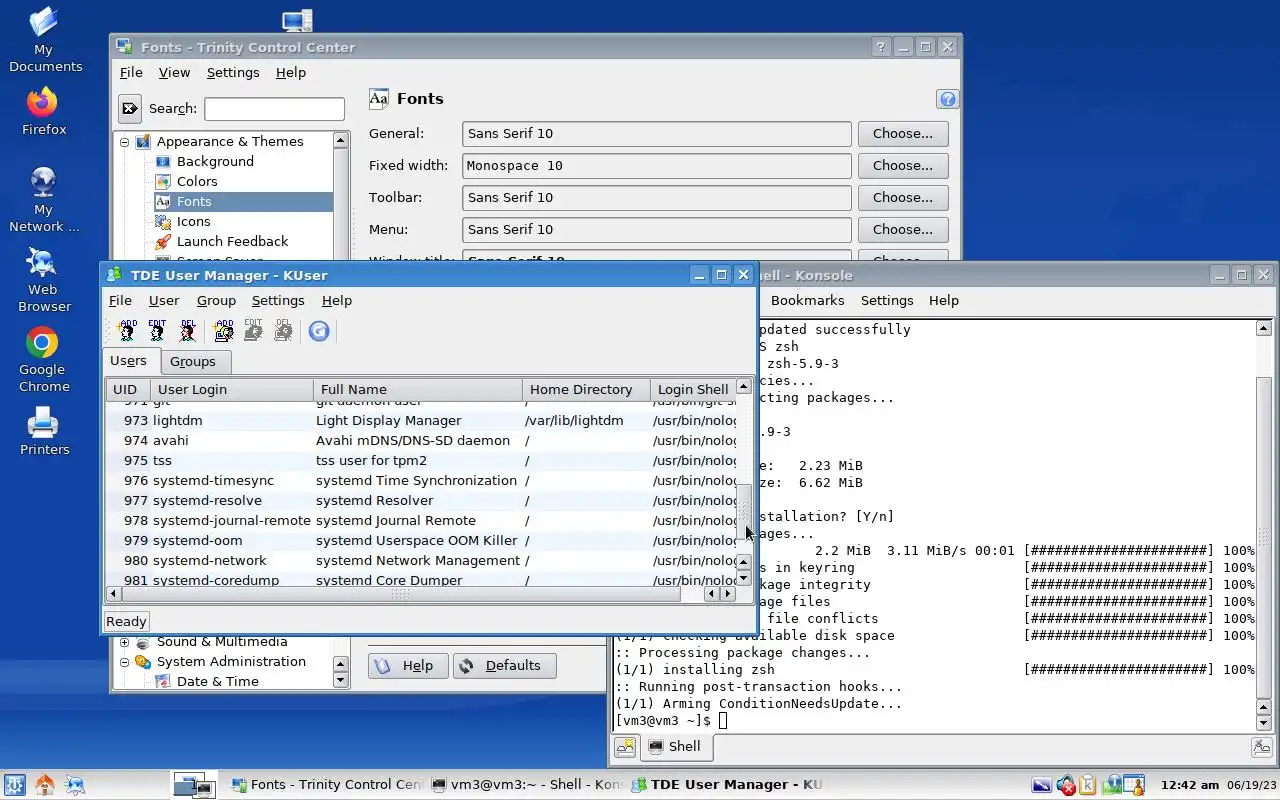
Task: Sort by the Home Directory column header
Action: click(586, 389)
